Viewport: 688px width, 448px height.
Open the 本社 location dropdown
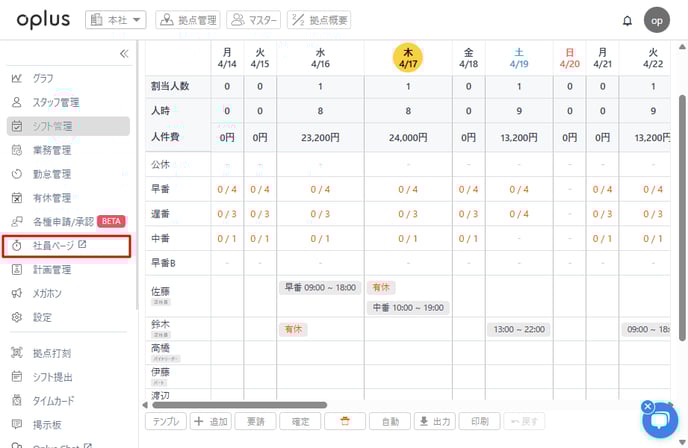116,19
